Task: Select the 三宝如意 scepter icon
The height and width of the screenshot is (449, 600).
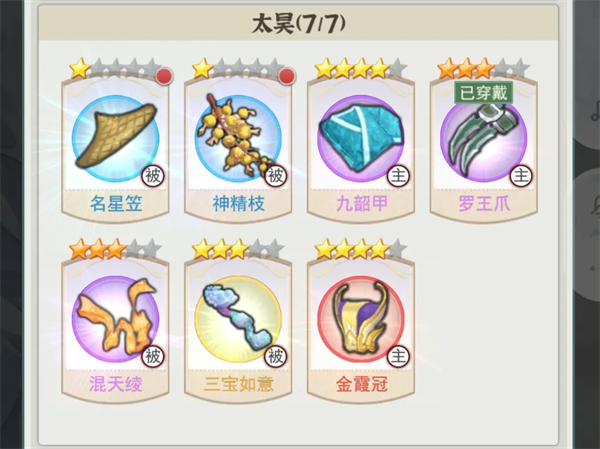Action: pos(238,318)
